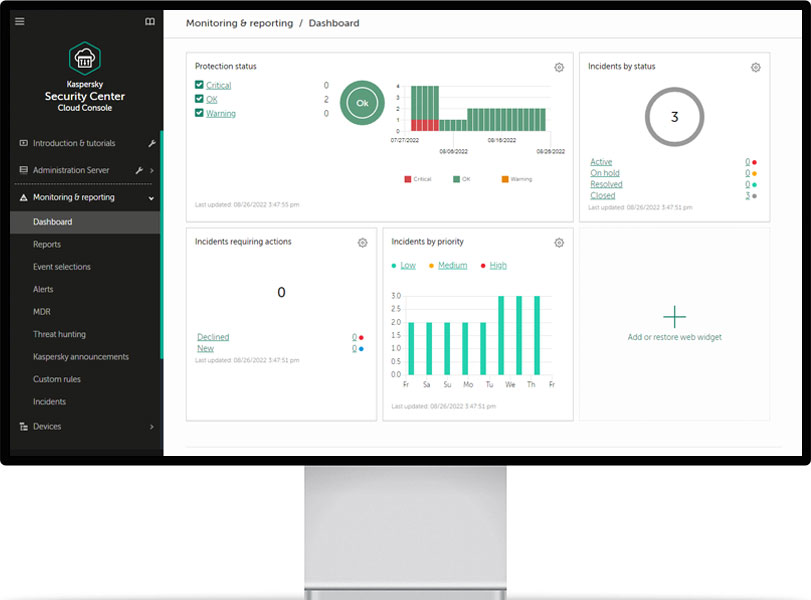Click the Warning protection status link
This screenshot has height=600, width=811.
point(221,114)
